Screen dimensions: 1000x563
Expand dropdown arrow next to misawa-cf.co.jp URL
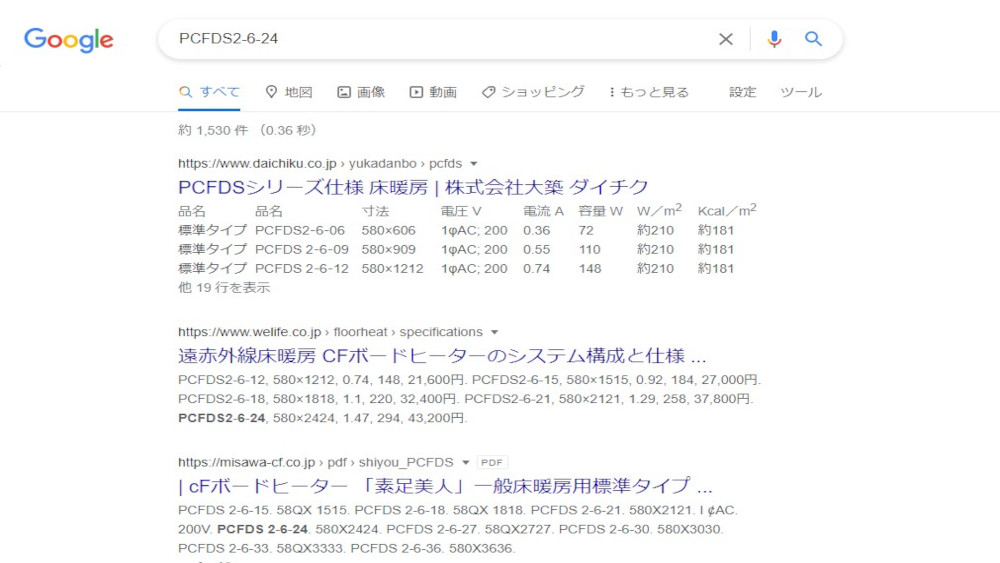pos(466,462)
